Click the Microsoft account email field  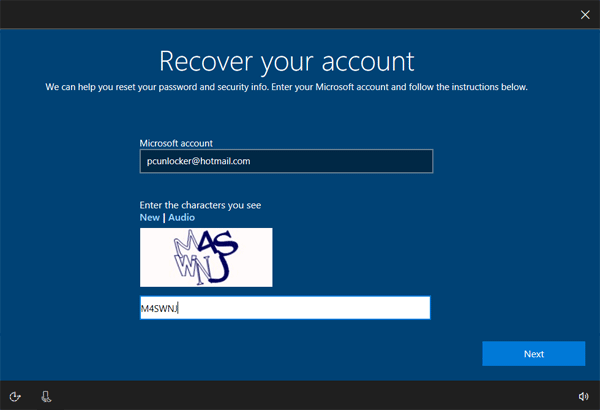(286, 161)
